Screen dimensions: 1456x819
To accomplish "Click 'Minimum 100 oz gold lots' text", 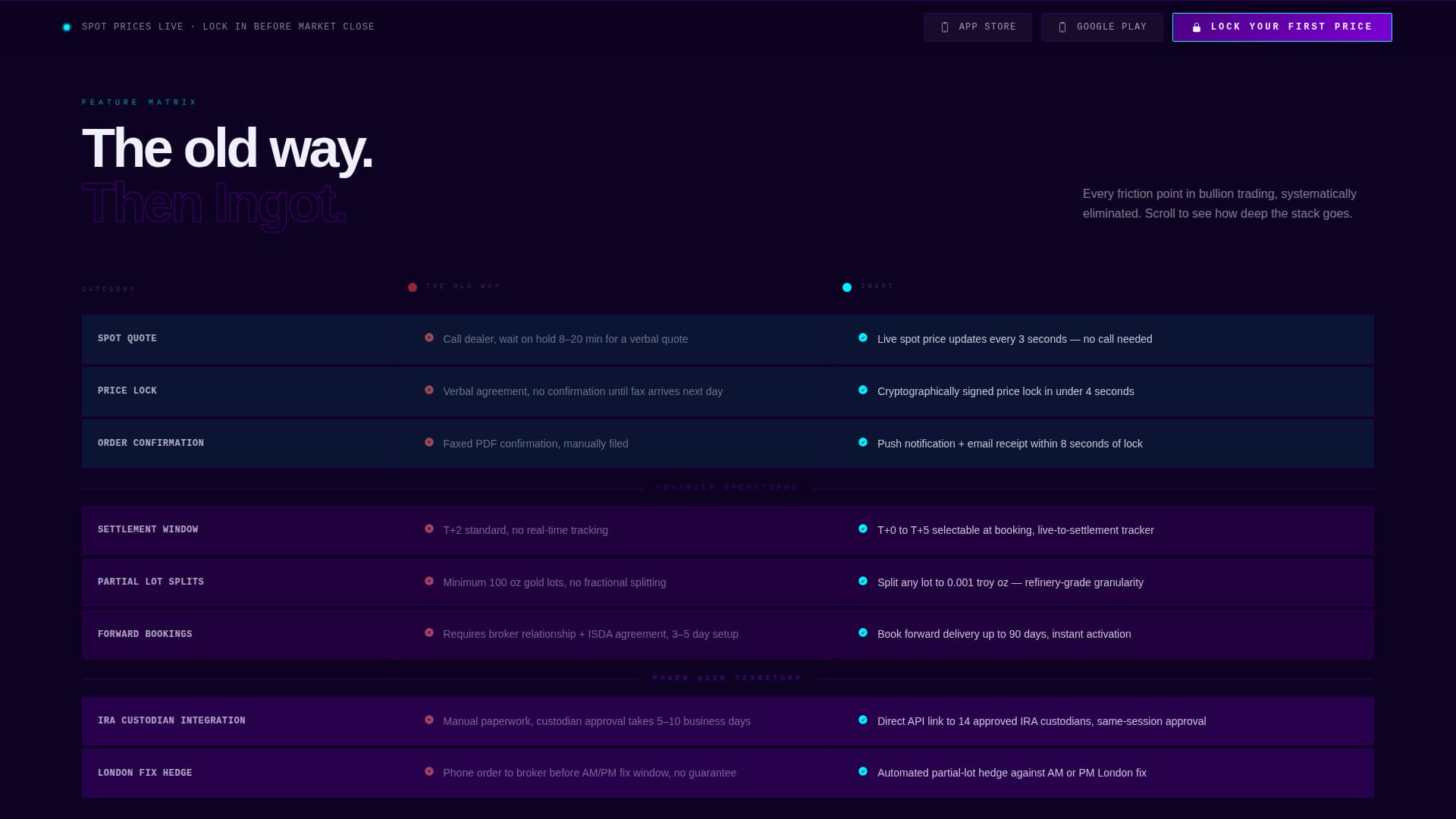I will pyautogui.click(x=554, y=582).
